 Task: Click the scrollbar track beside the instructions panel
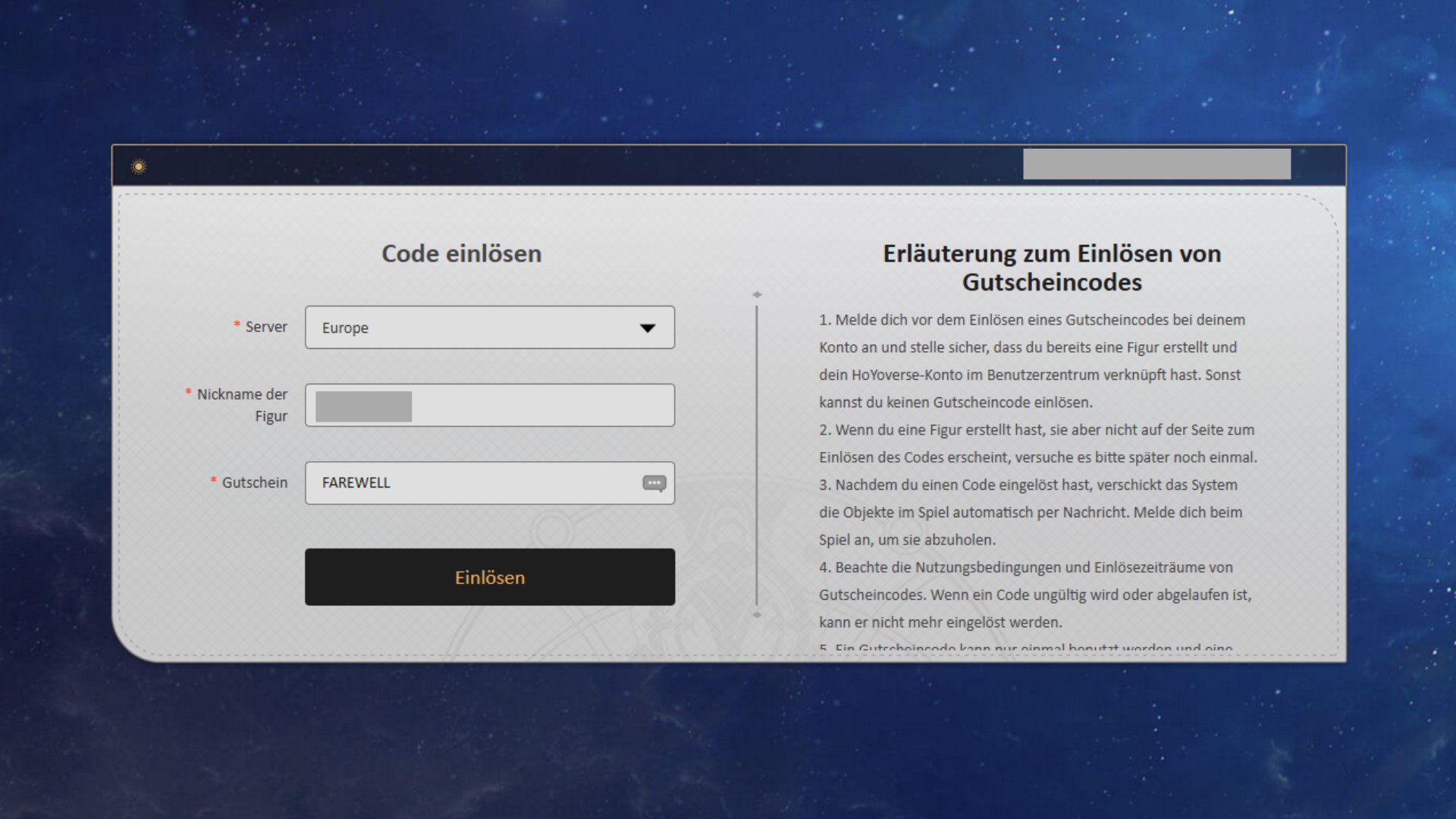coord(758,455)
